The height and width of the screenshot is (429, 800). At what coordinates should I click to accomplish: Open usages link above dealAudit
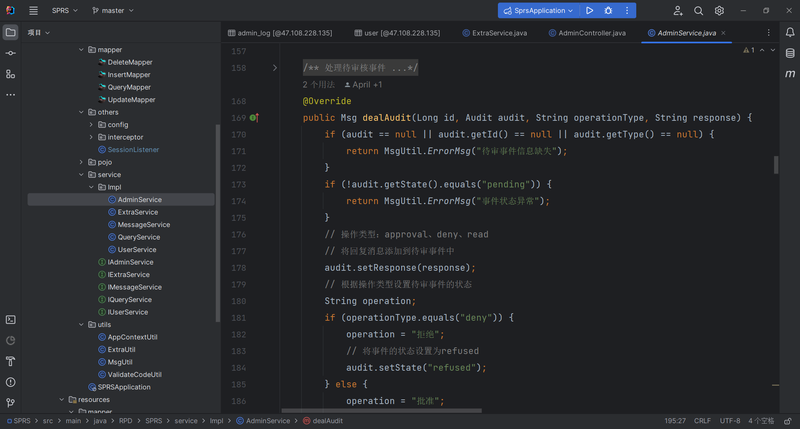pos(319,85)
